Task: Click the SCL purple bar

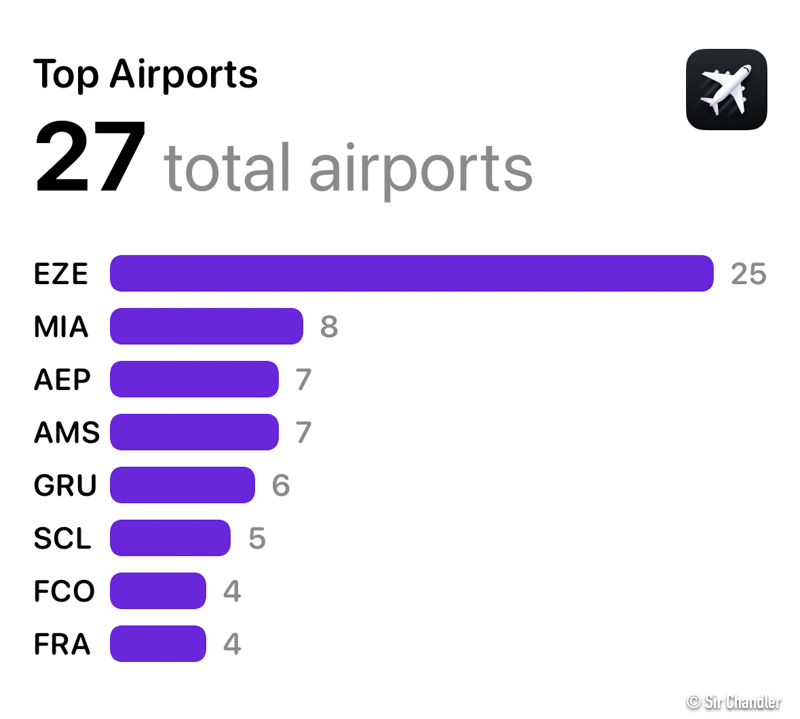Action: pos(170,538)
